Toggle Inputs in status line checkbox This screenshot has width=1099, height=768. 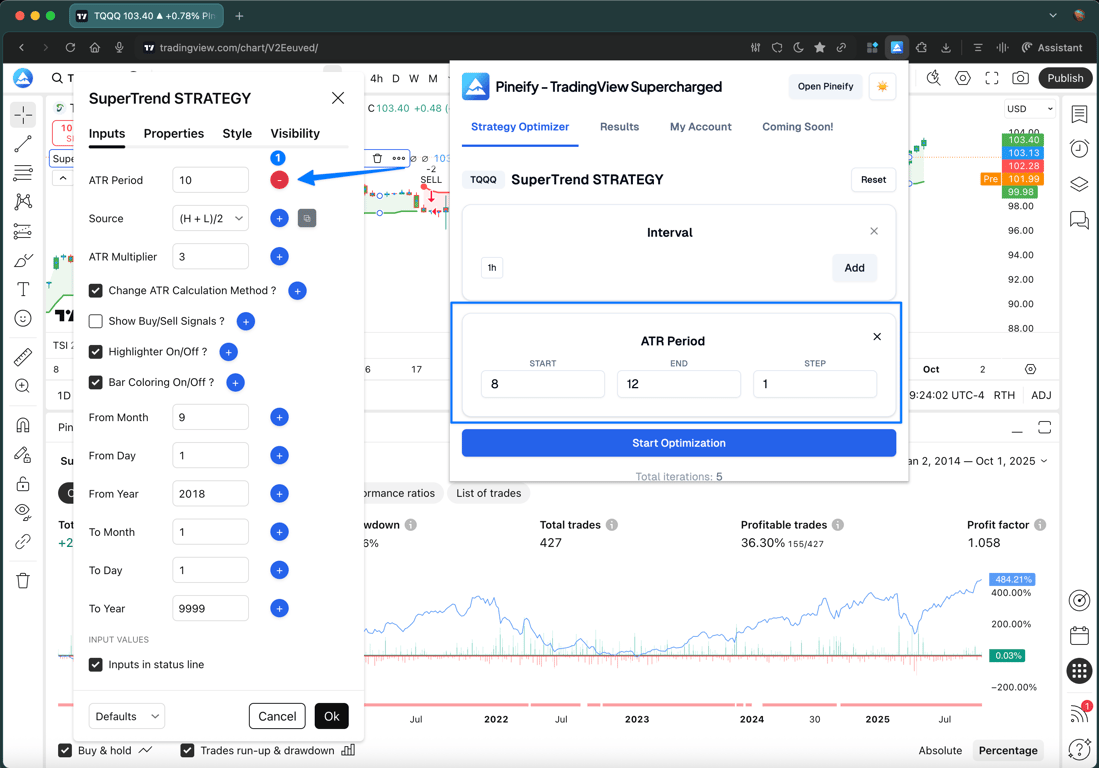(x=96, y=664)
